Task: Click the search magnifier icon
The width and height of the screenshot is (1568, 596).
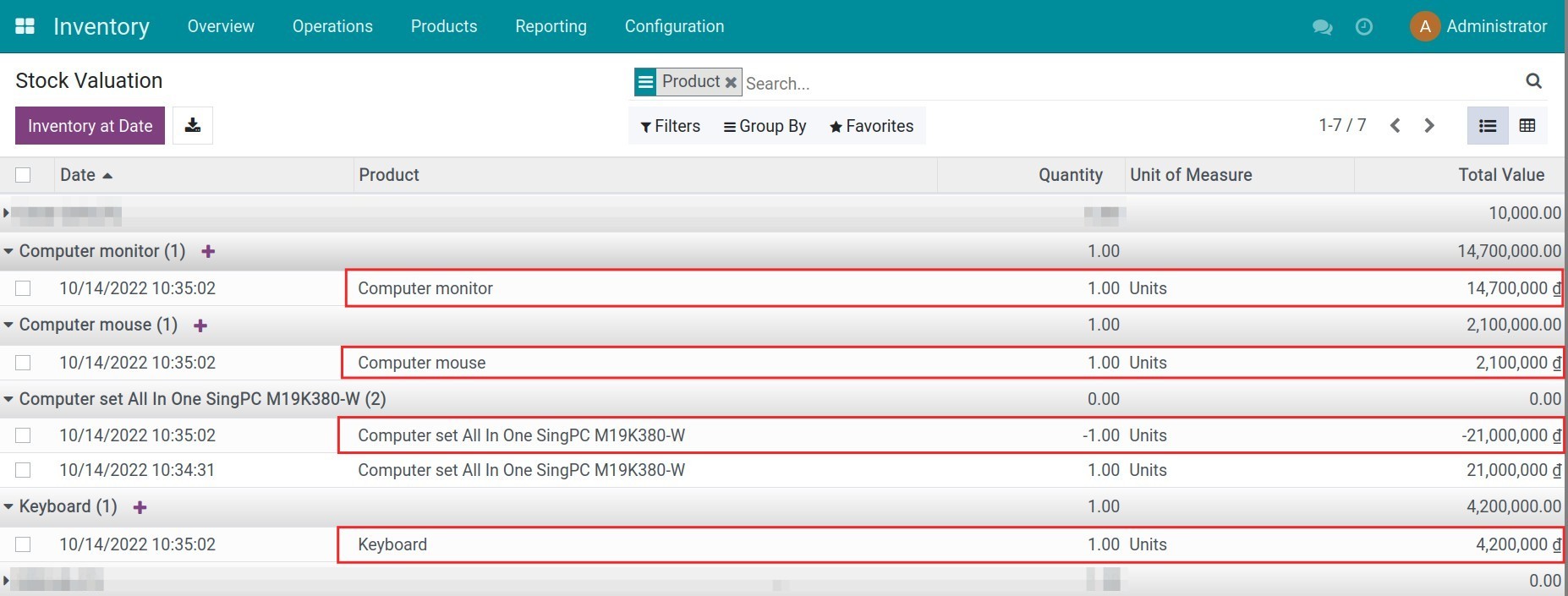Action: click(x=1533, y=81)
